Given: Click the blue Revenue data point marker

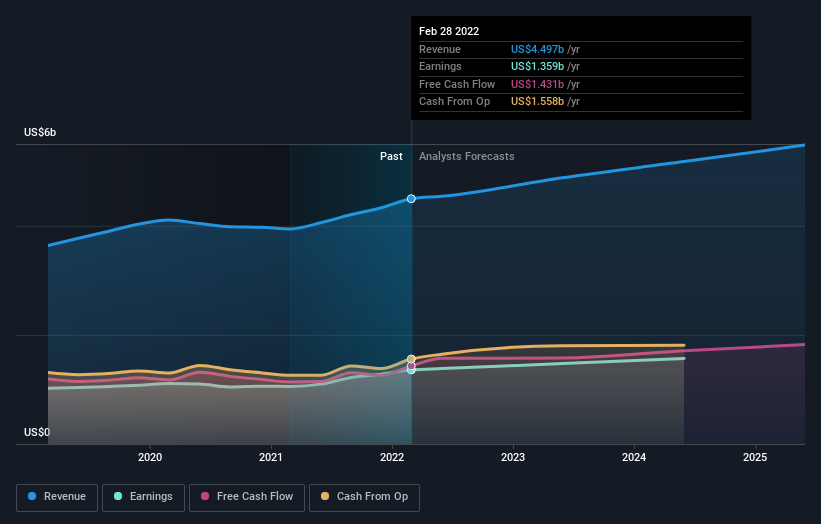Looking at the screenshot, I should pyautogui.click(x=411, y=198).
